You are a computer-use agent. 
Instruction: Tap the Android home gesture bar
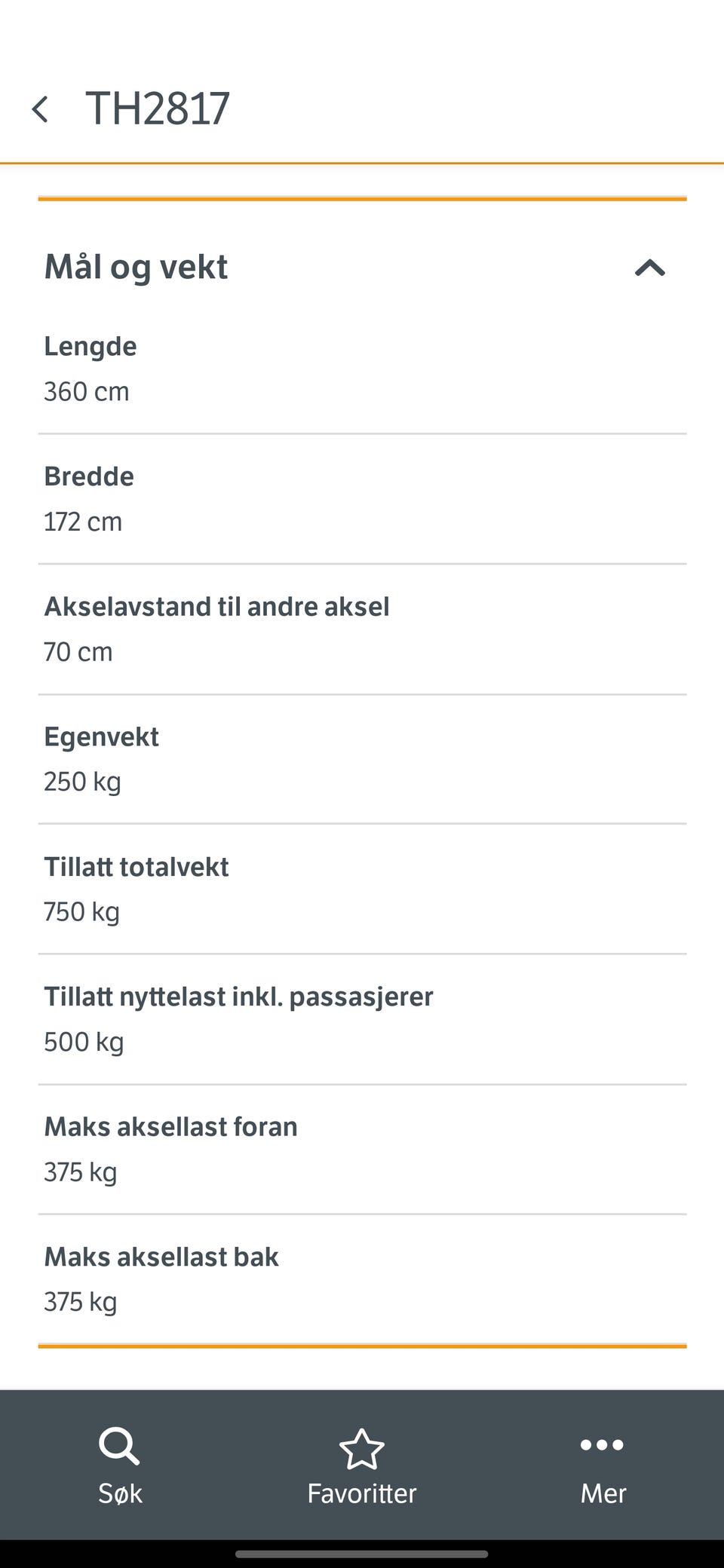click(362, 1554)
